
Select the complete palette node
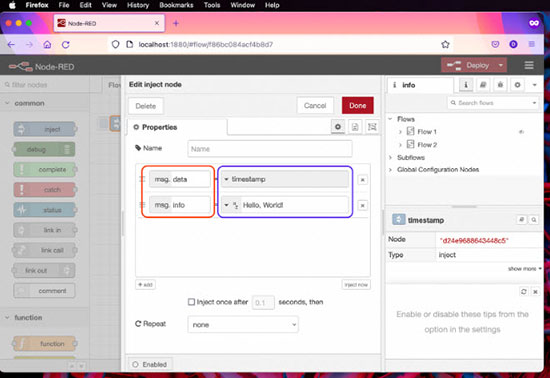pyautogui.click(x=45, y=170)
